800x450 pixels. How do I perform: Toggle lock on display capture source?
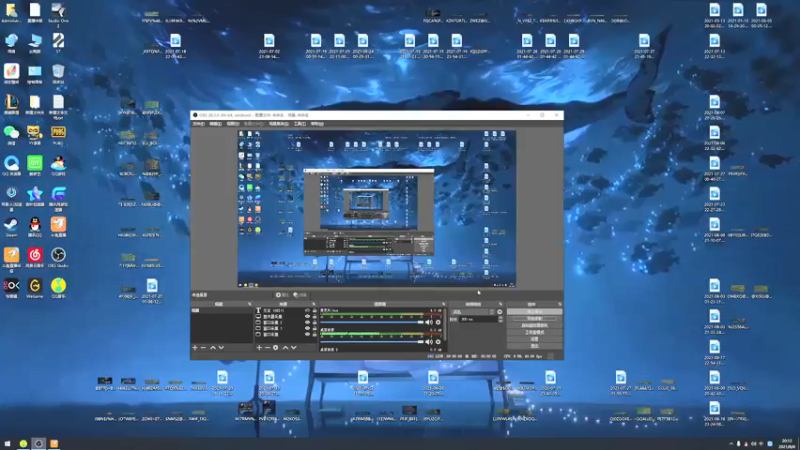pyautogui.click(x=314, y=316)
